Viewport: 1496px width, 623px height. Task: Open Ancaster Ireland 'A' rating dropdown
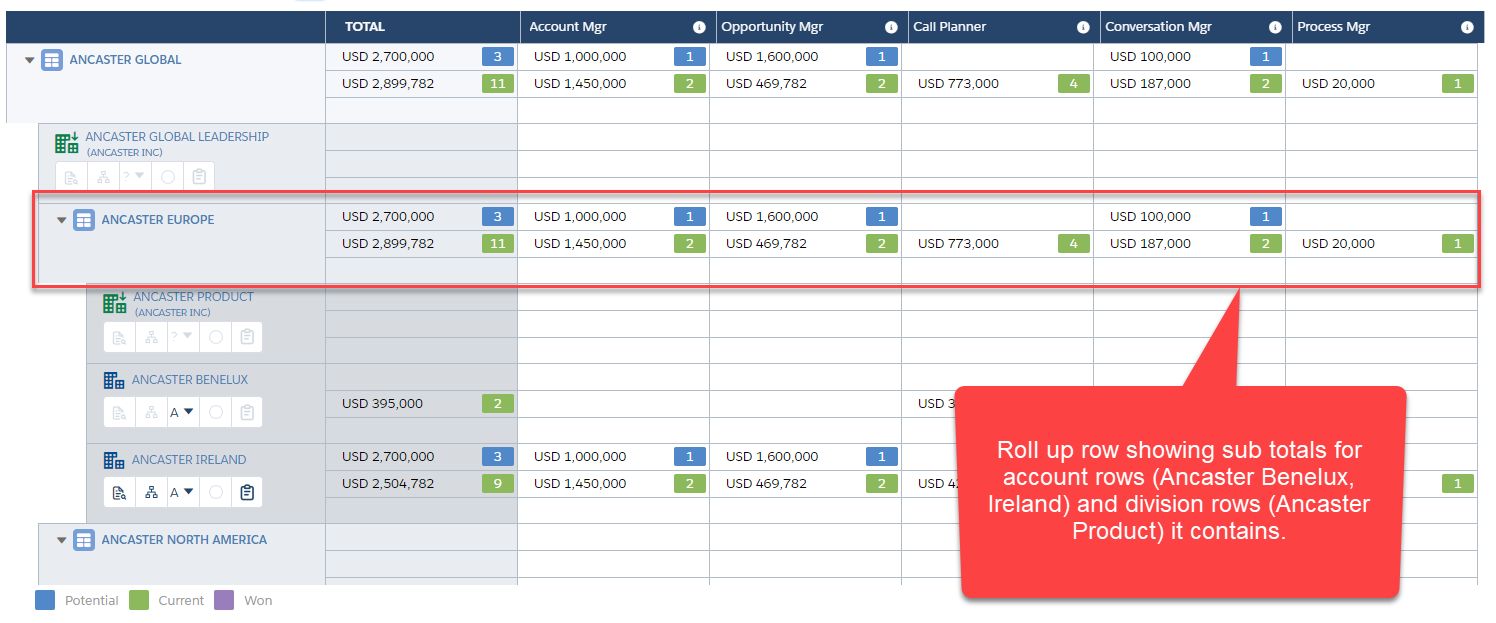coord(182,492)
